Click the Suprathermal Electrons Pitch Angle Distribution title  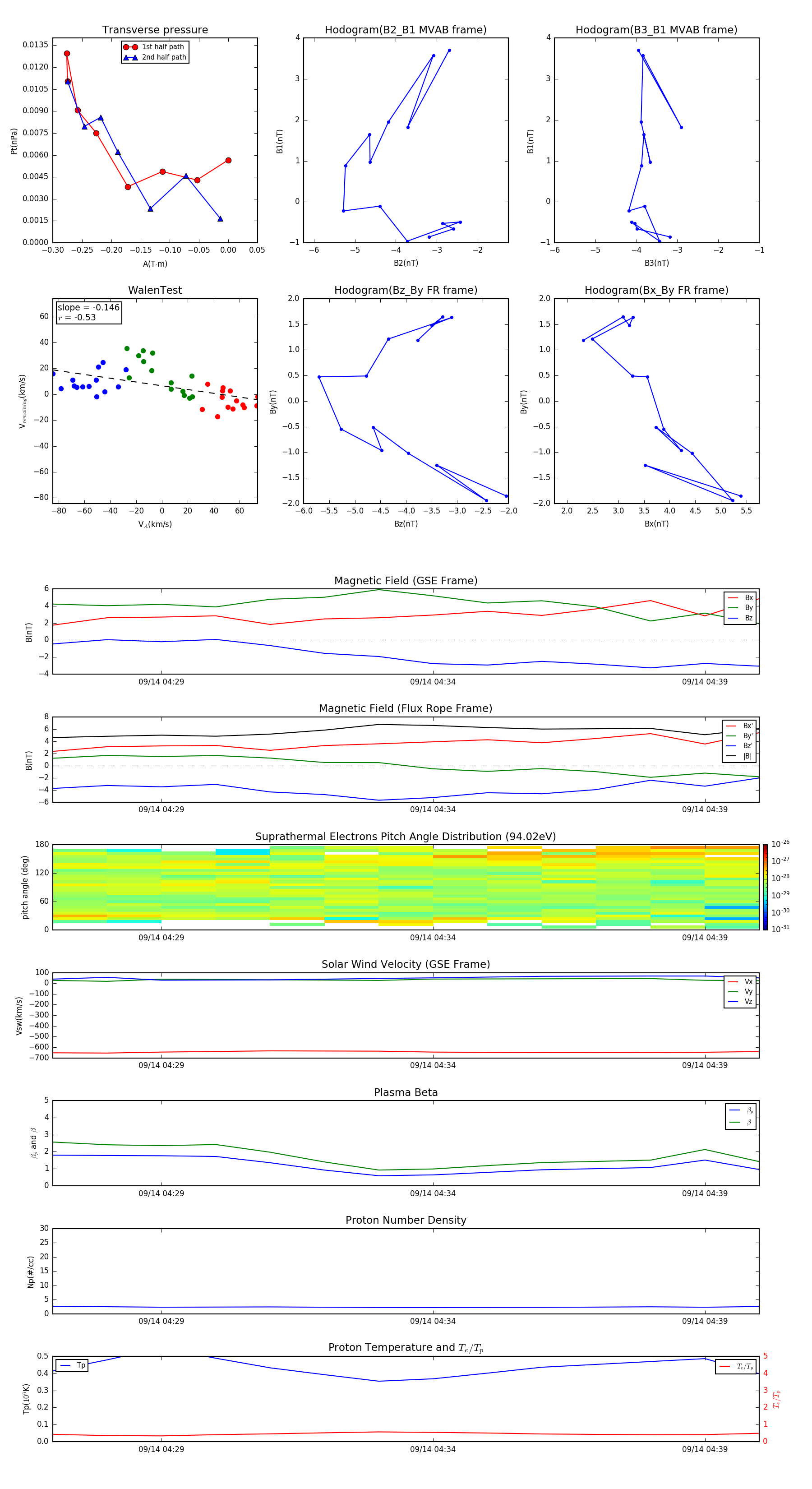click(x=406, y=837)
